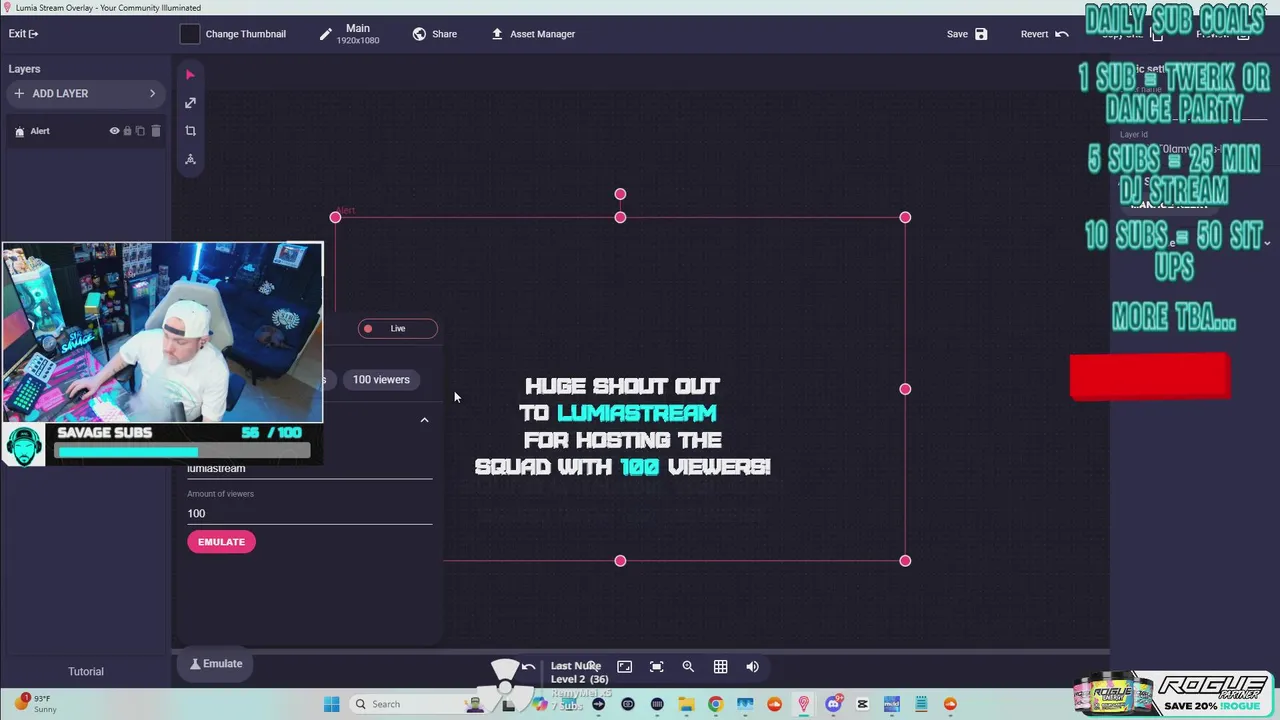Click ADD LAYER button

tap(85, 93)
